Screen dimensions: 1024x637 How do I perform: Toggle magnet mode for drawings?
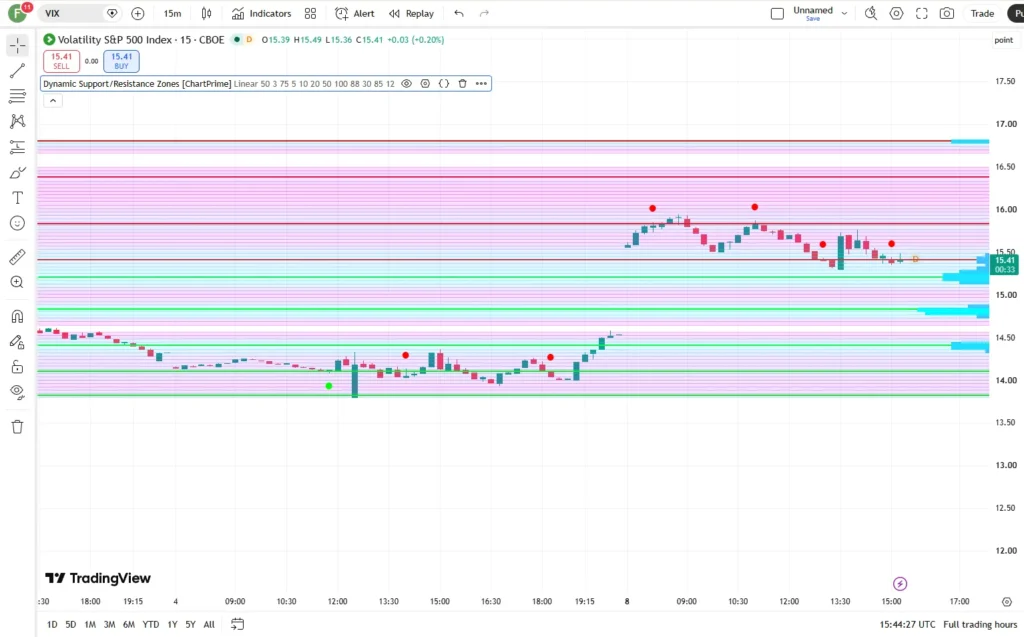point(18,316)
